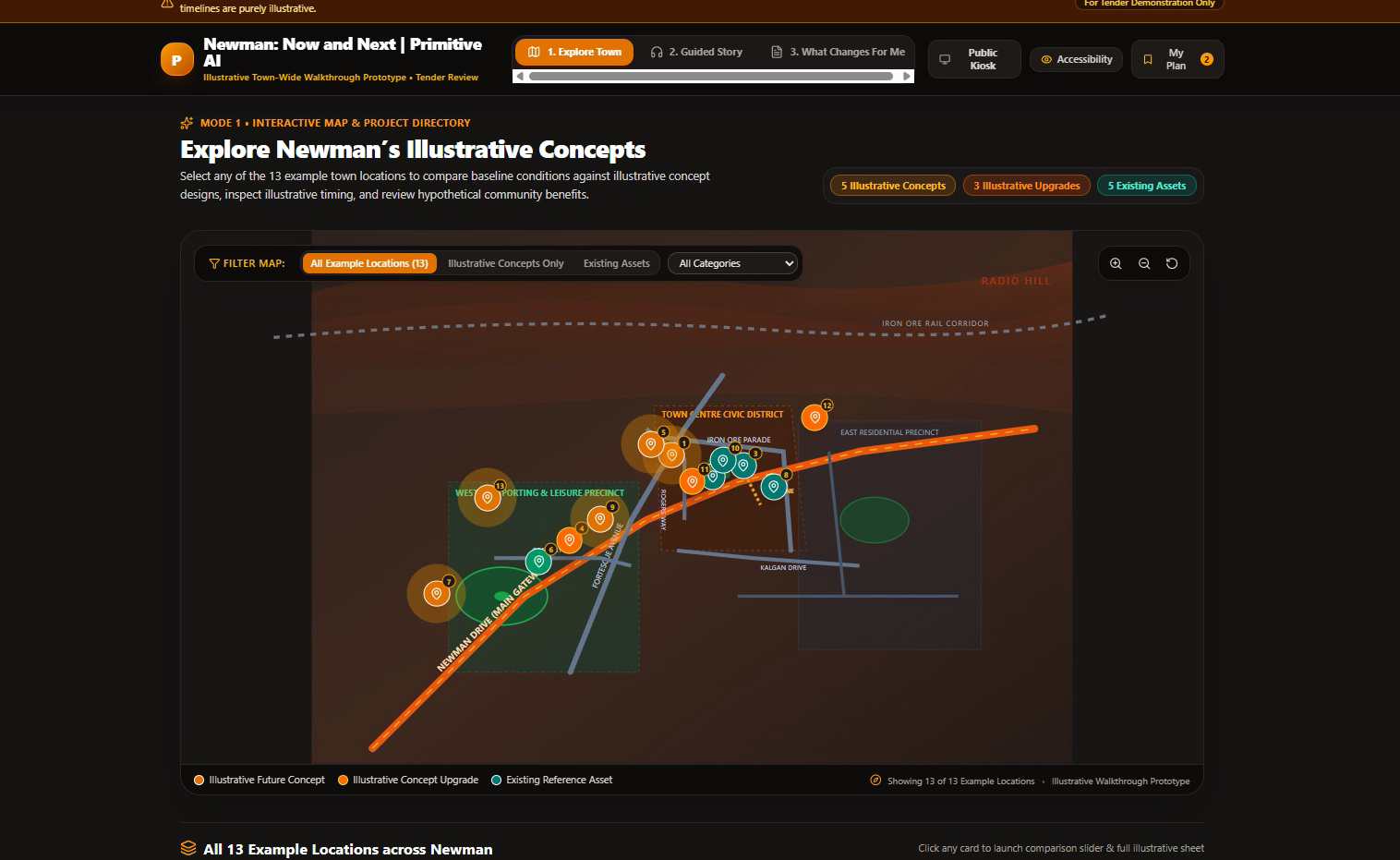Click map marker number 5
The image size is (1400, 860).
(x=651, y=444)
